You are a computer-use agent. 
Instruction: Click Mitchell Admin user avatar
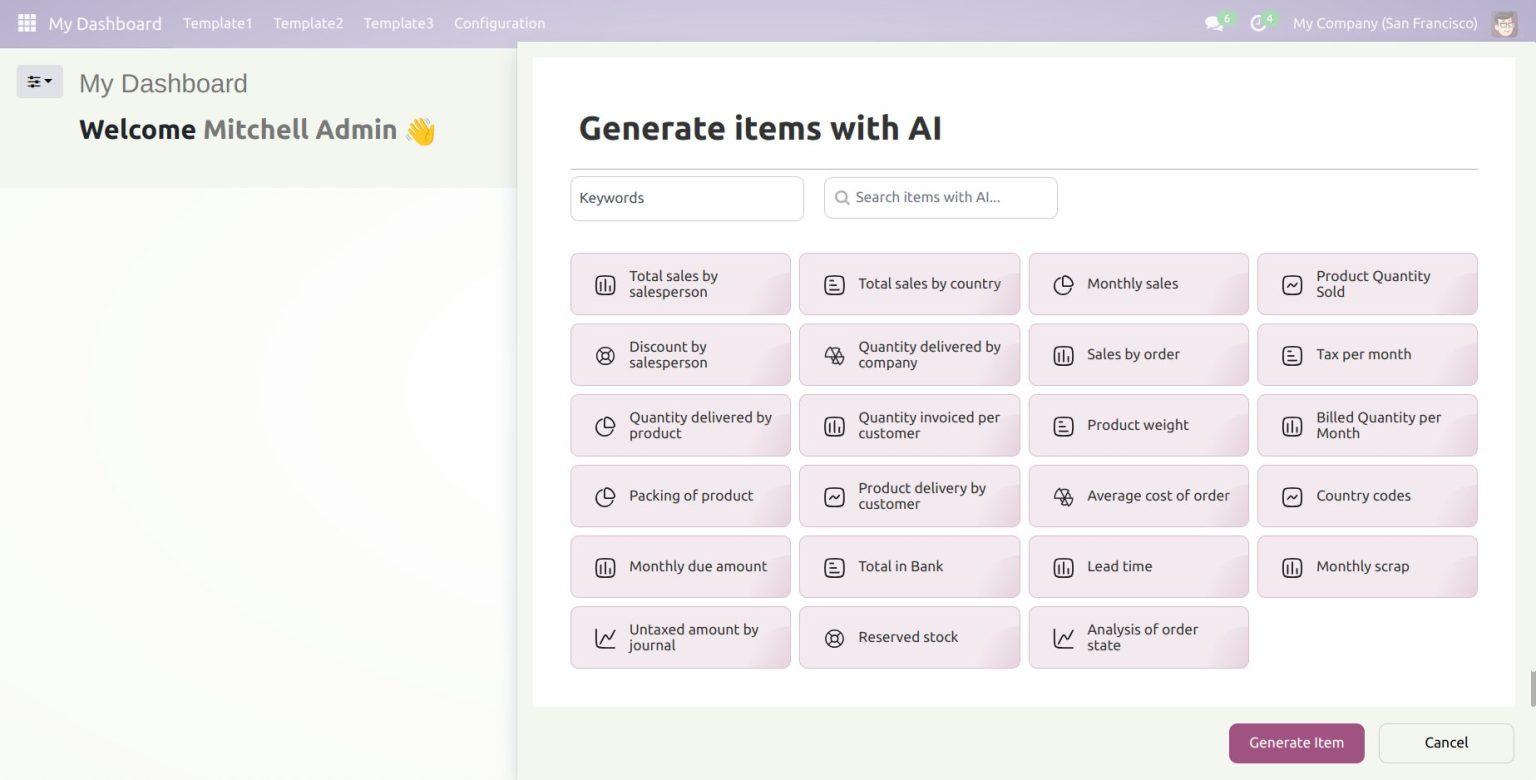tap(1504, 23)
